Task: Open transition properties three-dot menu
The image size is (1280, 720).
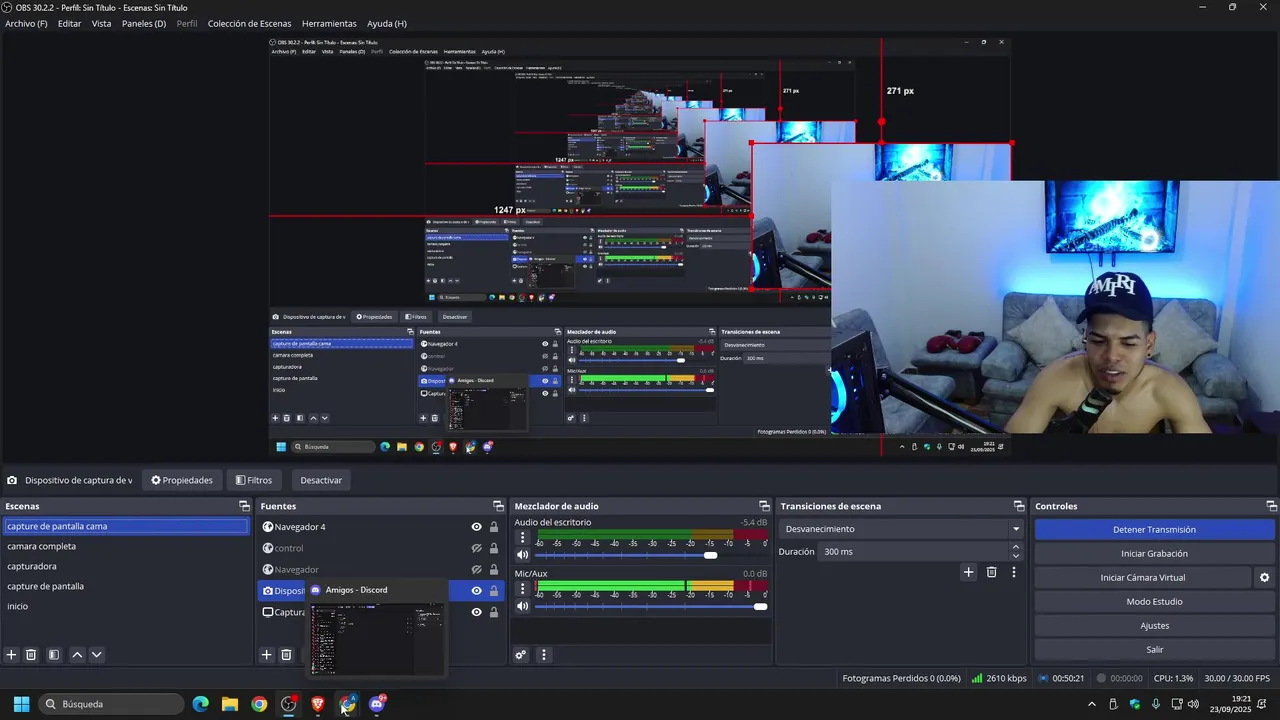Action: [x=1014, y=572]
